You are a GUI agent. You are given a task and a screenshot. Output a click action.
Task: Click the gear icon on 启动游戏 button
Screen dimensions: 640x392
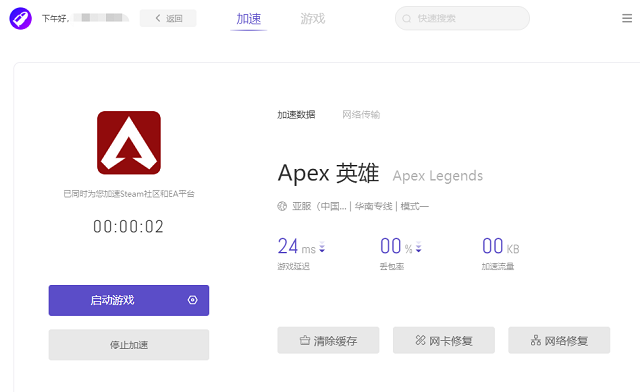click(x=192, y=300)
